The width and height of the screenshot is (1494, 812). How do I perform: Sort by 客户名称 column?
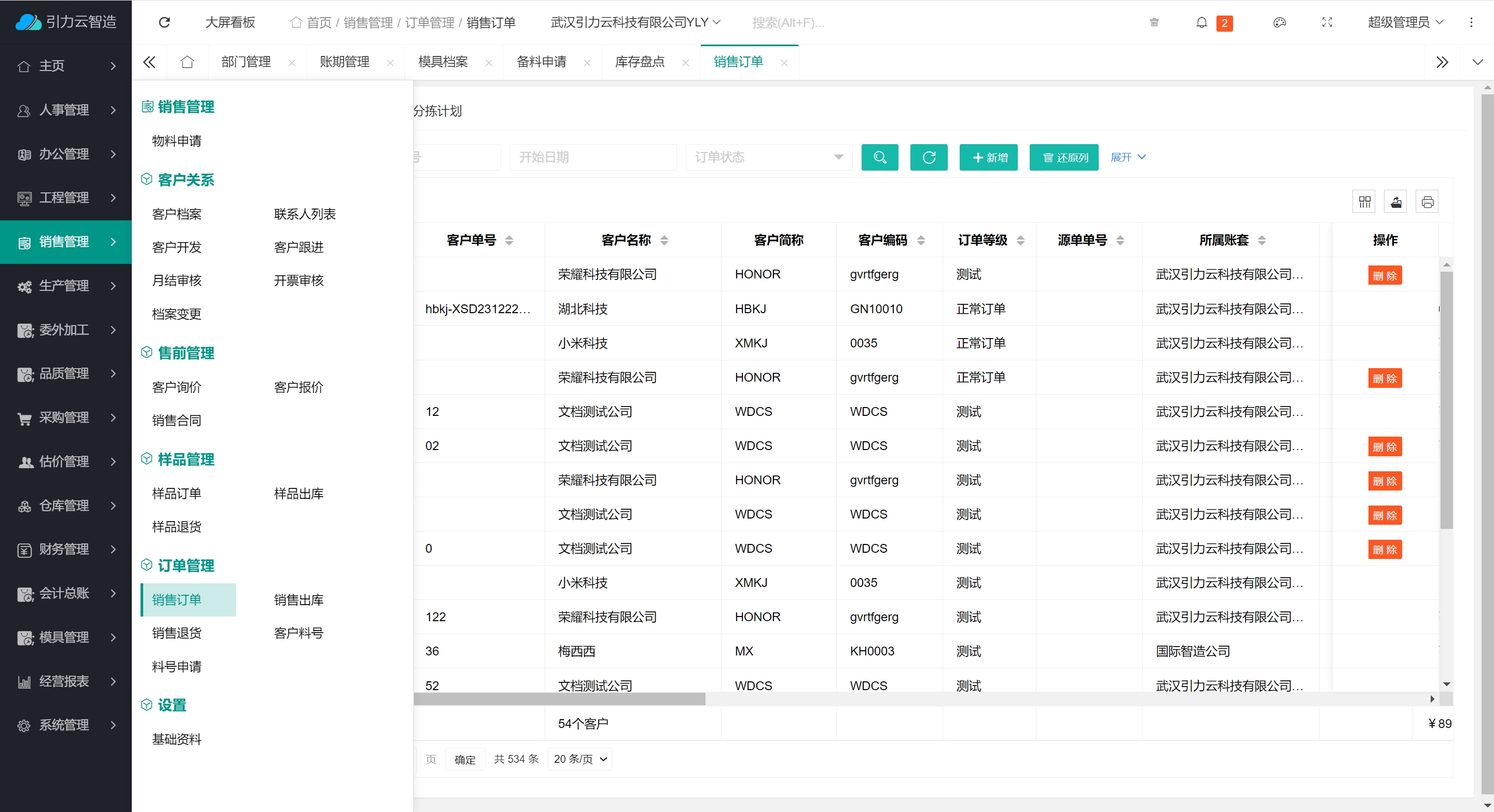click(664, 240)
